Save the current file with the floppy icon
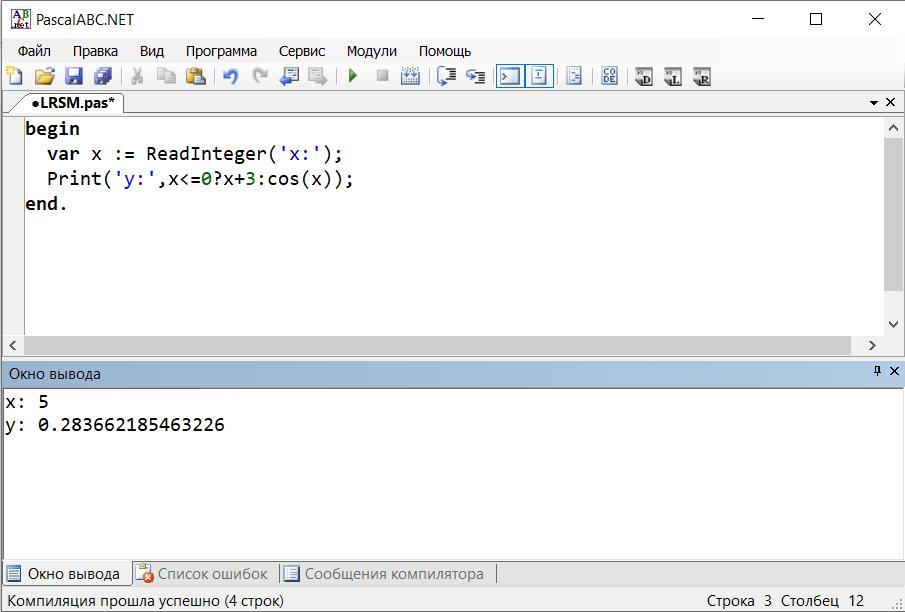 73,76
